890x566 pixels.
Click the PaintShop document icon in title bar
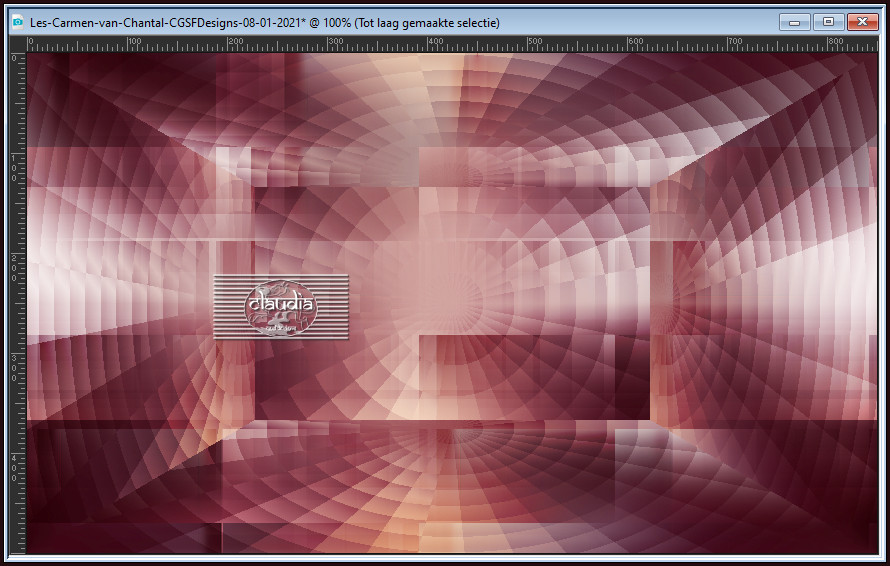[18, 23]
